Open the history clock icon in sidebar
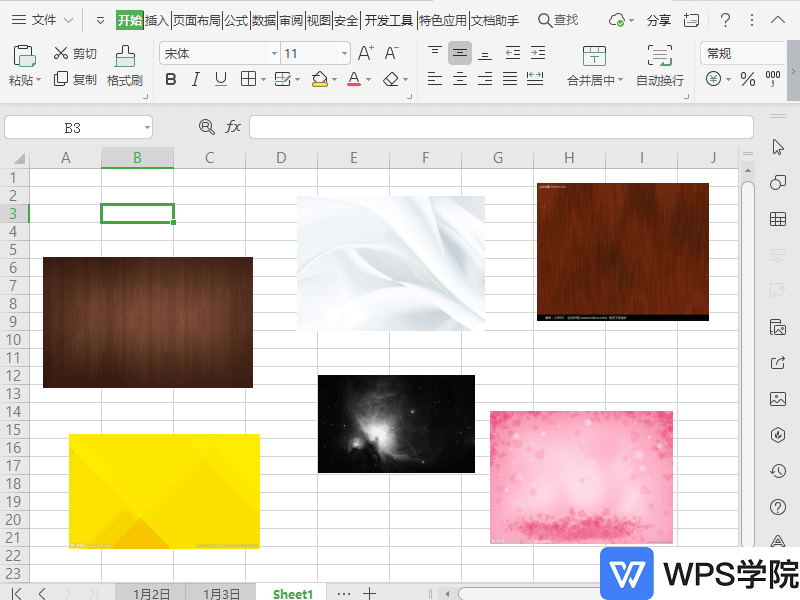 click(778, 471)
